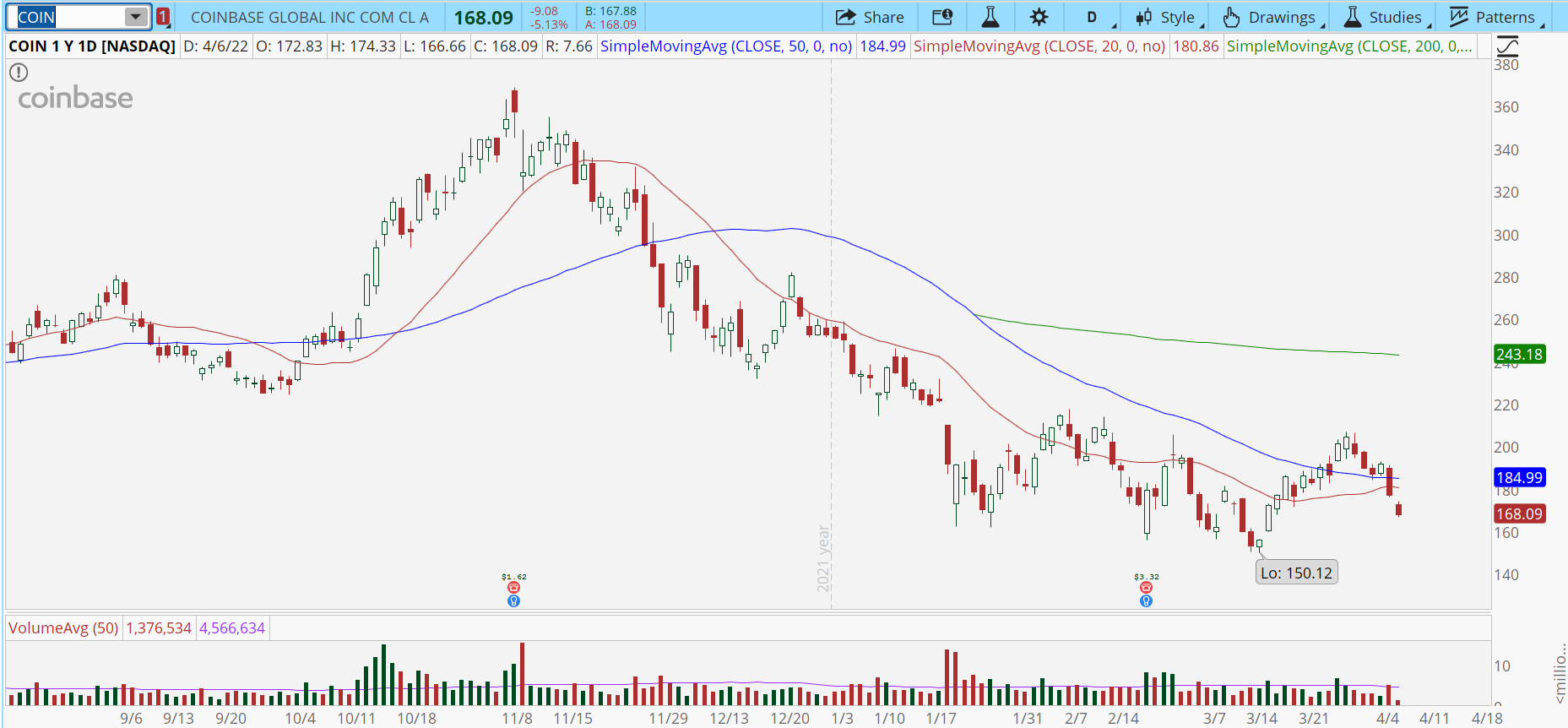This screenshot has height=728, width=1568.
Task: Open chart settings with the gear icon
Action: [1039, 17]
